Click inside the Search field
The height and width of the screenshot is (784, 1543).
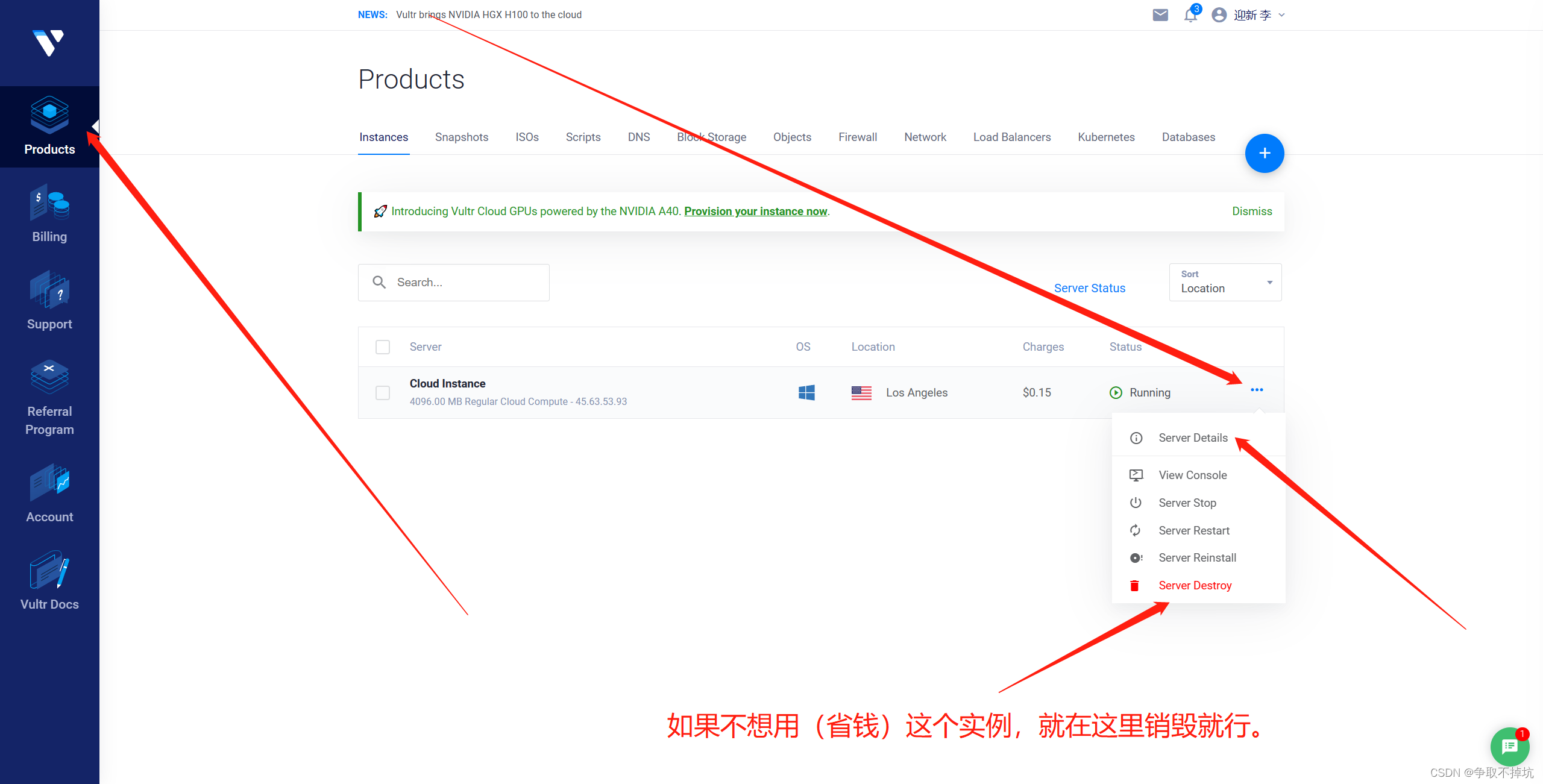(x=454, y=283)
